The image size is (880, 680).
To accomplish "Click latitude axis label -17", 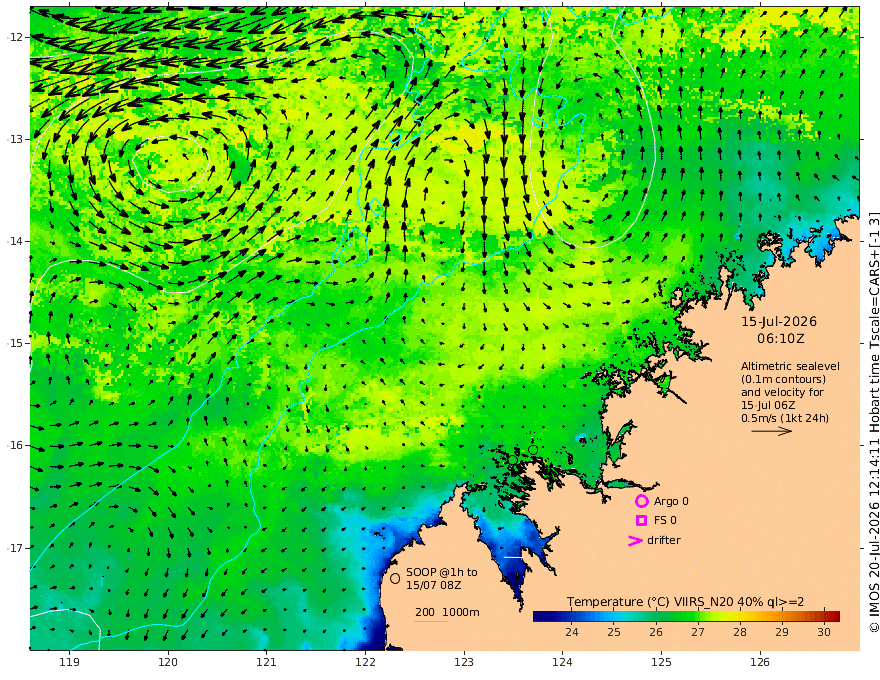I will (15, 548).
